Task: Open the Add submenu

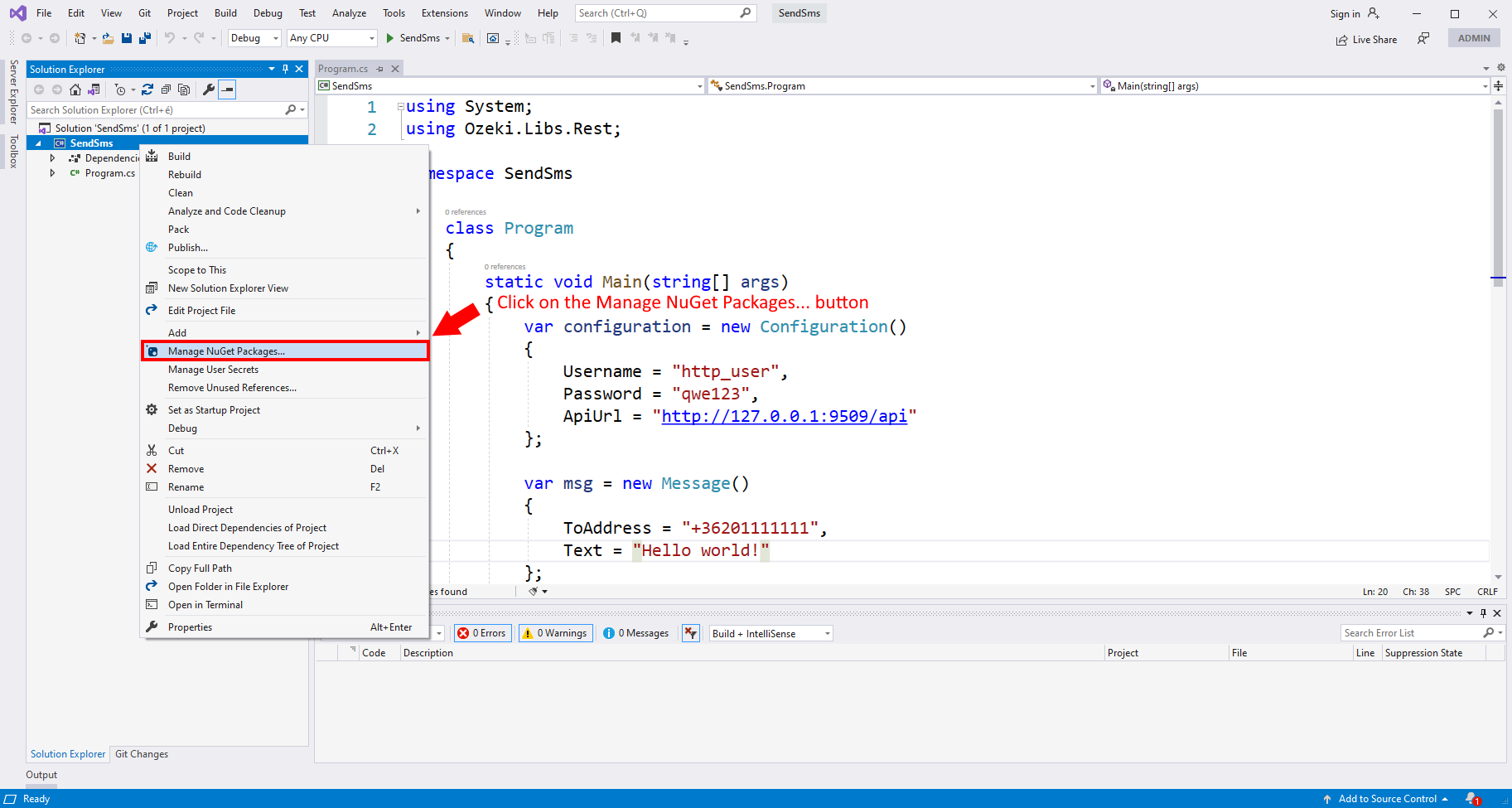Action: point(285,333)
